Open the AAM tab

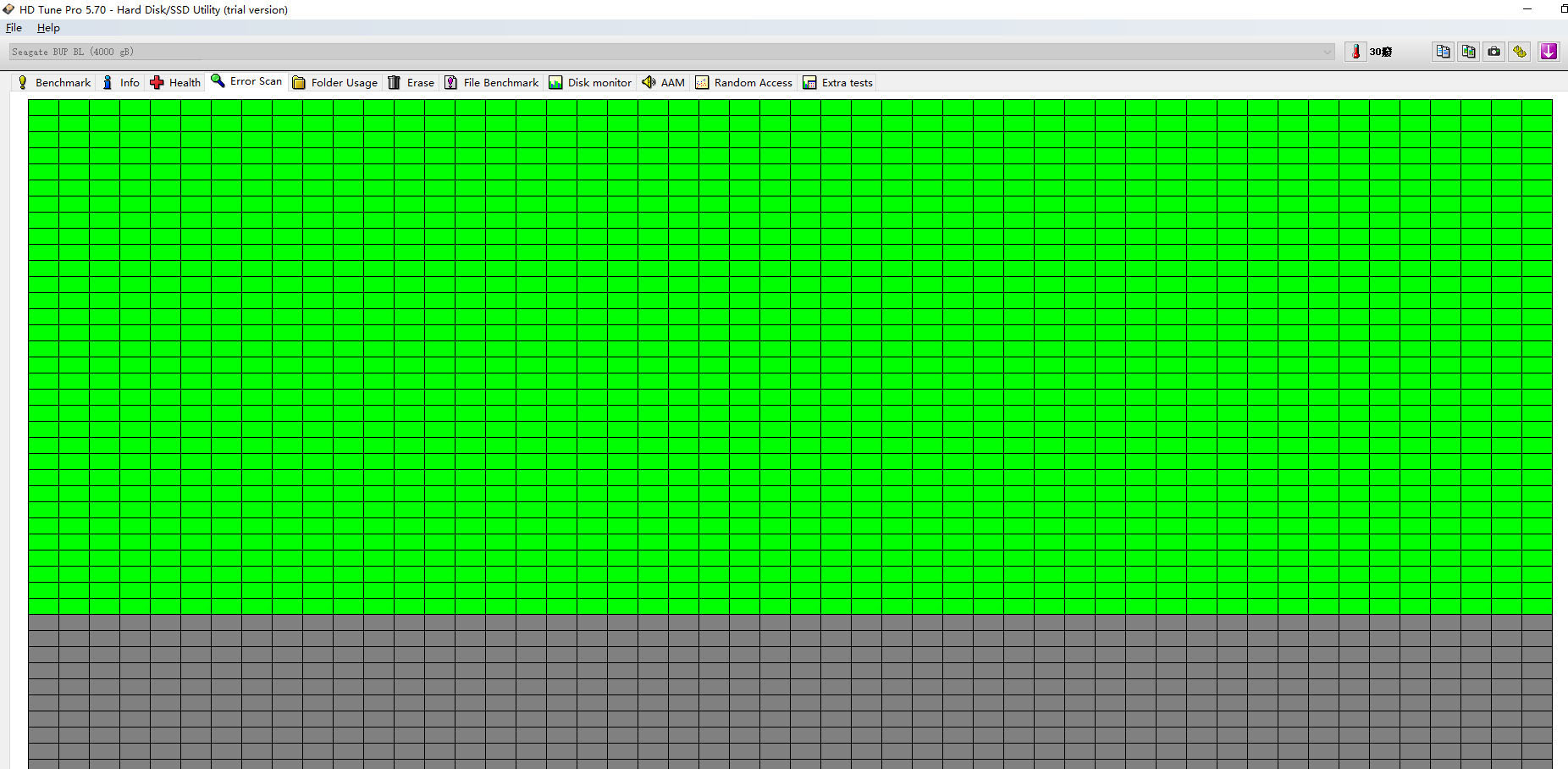[664, 82]
